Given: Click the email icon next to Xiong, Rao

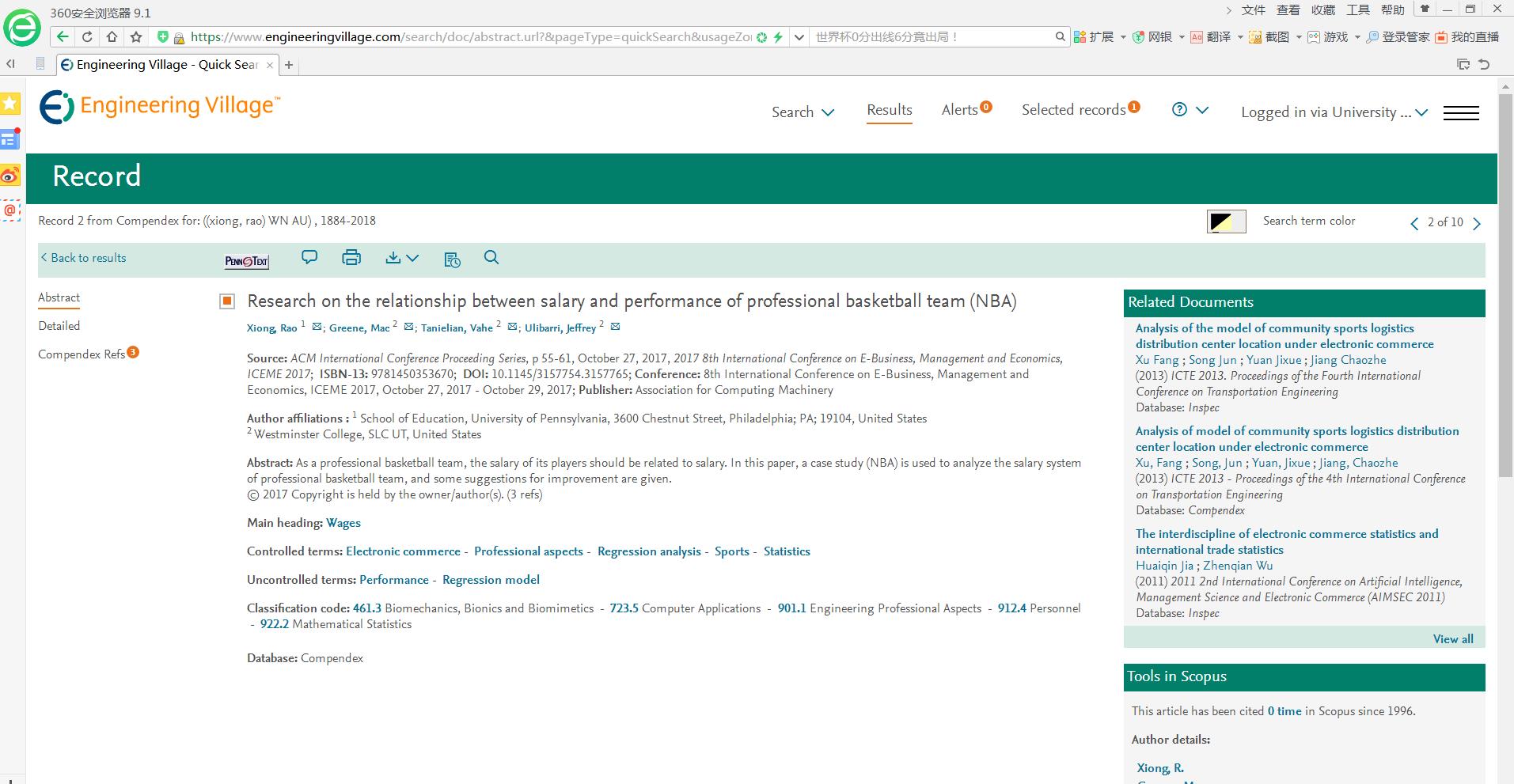Looking at the screenshot, I should tap(317, 327).
